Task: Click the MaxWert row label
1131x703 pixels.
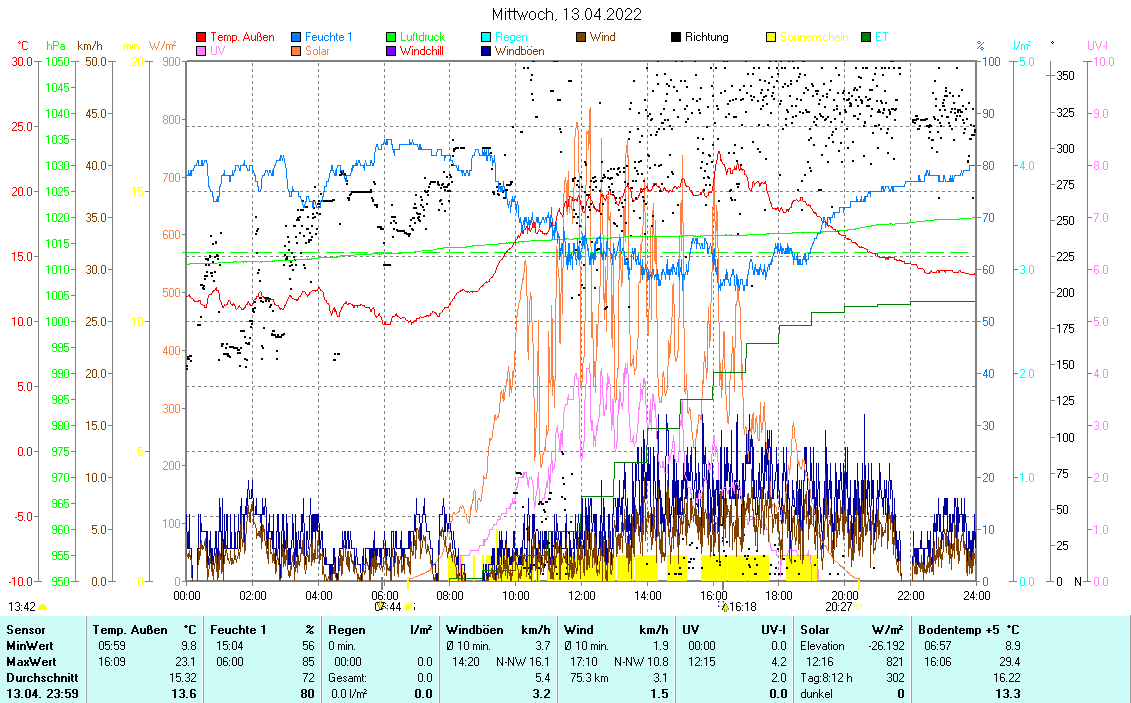Action: (x=32, y=662)
